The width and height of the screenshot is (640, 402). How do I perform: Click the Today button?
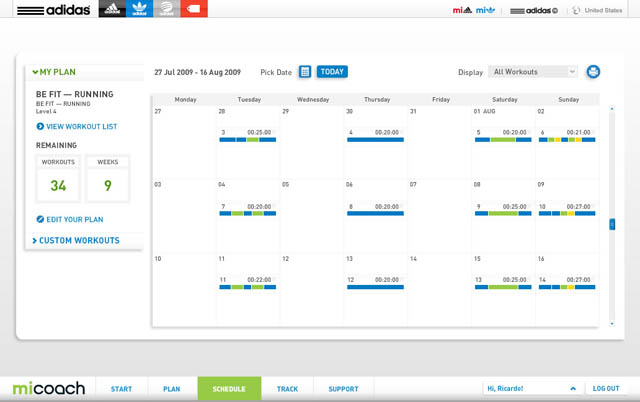tap(332, 72)
